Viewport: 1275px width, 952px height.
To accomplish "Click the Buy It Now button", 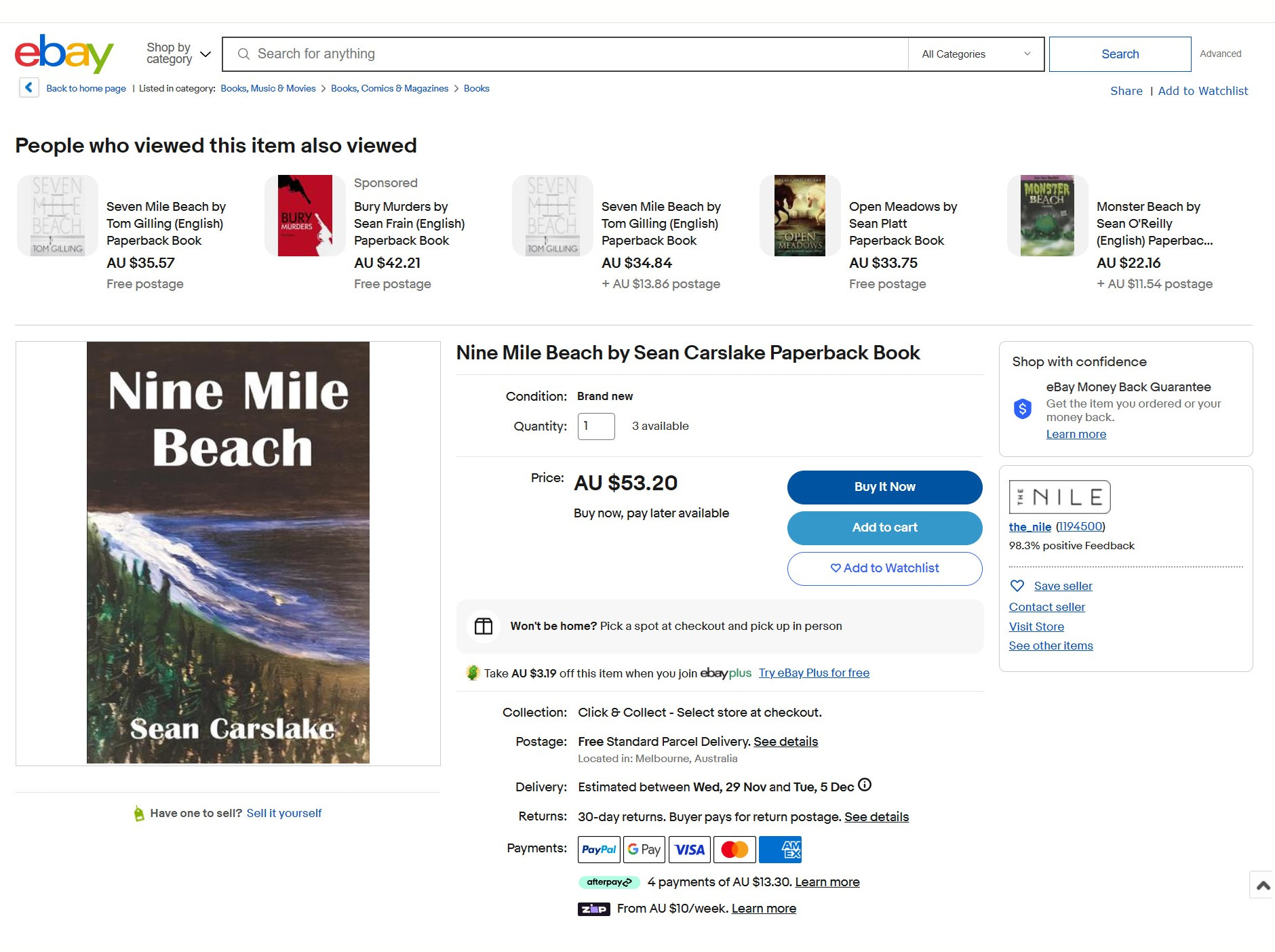I will 884,487.
